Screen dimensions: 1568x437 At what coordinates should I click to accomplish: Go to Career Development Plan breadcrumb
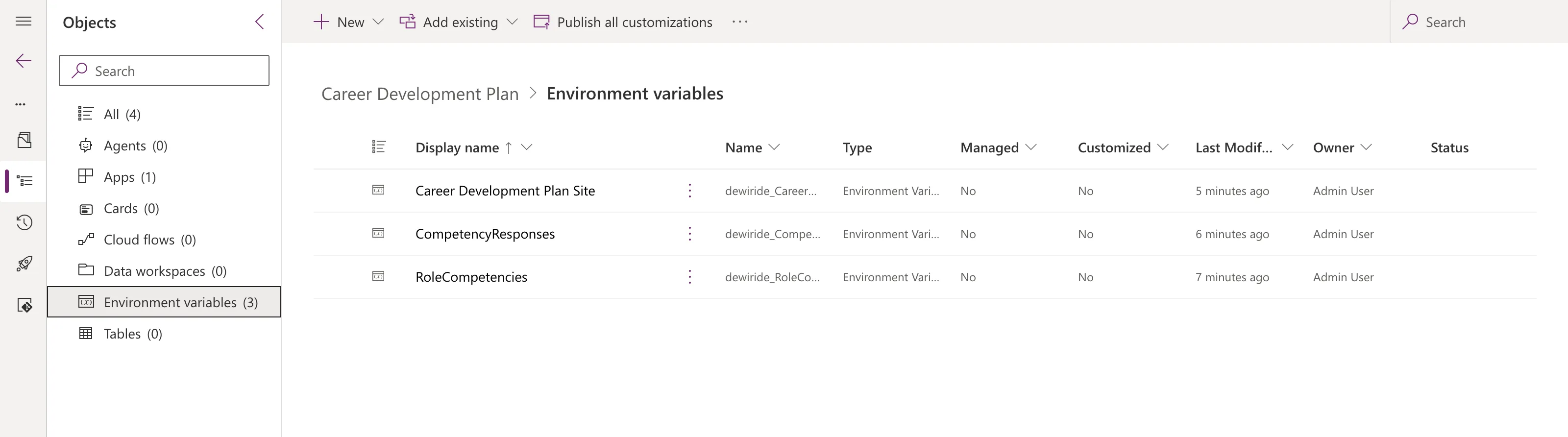coord(420,94)
